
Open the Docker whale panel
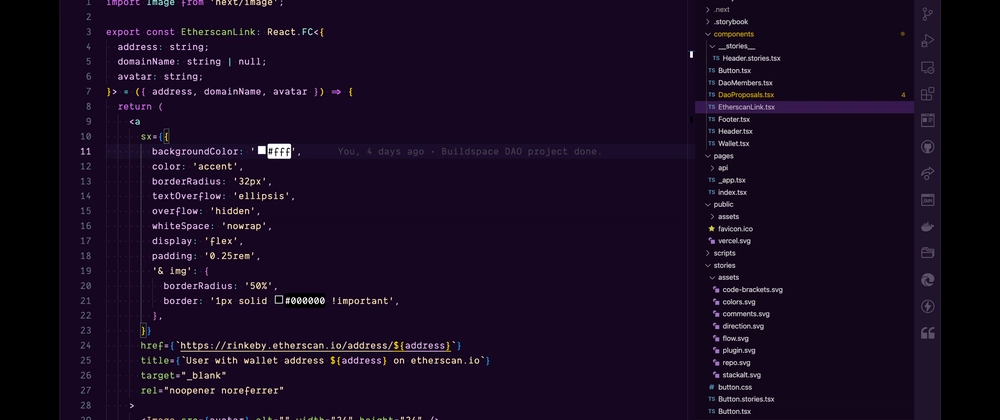[x=927, y=227]
